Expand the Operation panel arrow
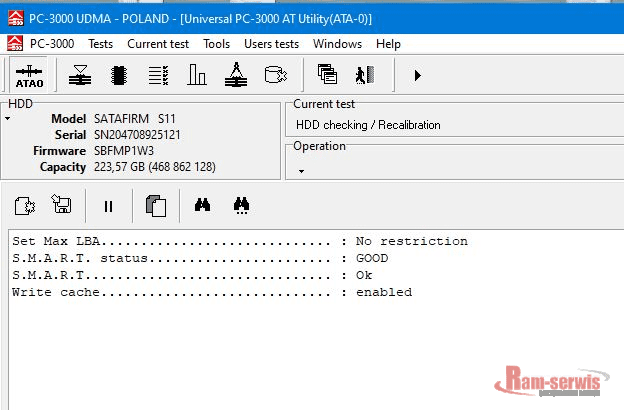The image size is (624, 410). coord(301,172)
